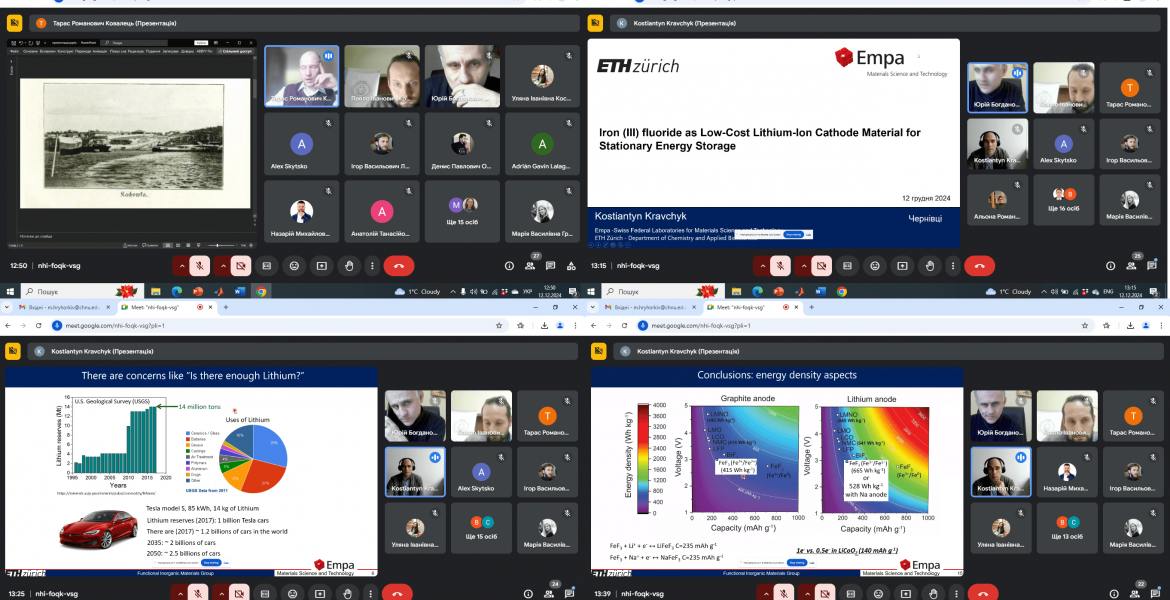The height and width of the screenshot is (600, 1170).
Task: Turn on camera in 13:15 call
Action: 821,266
